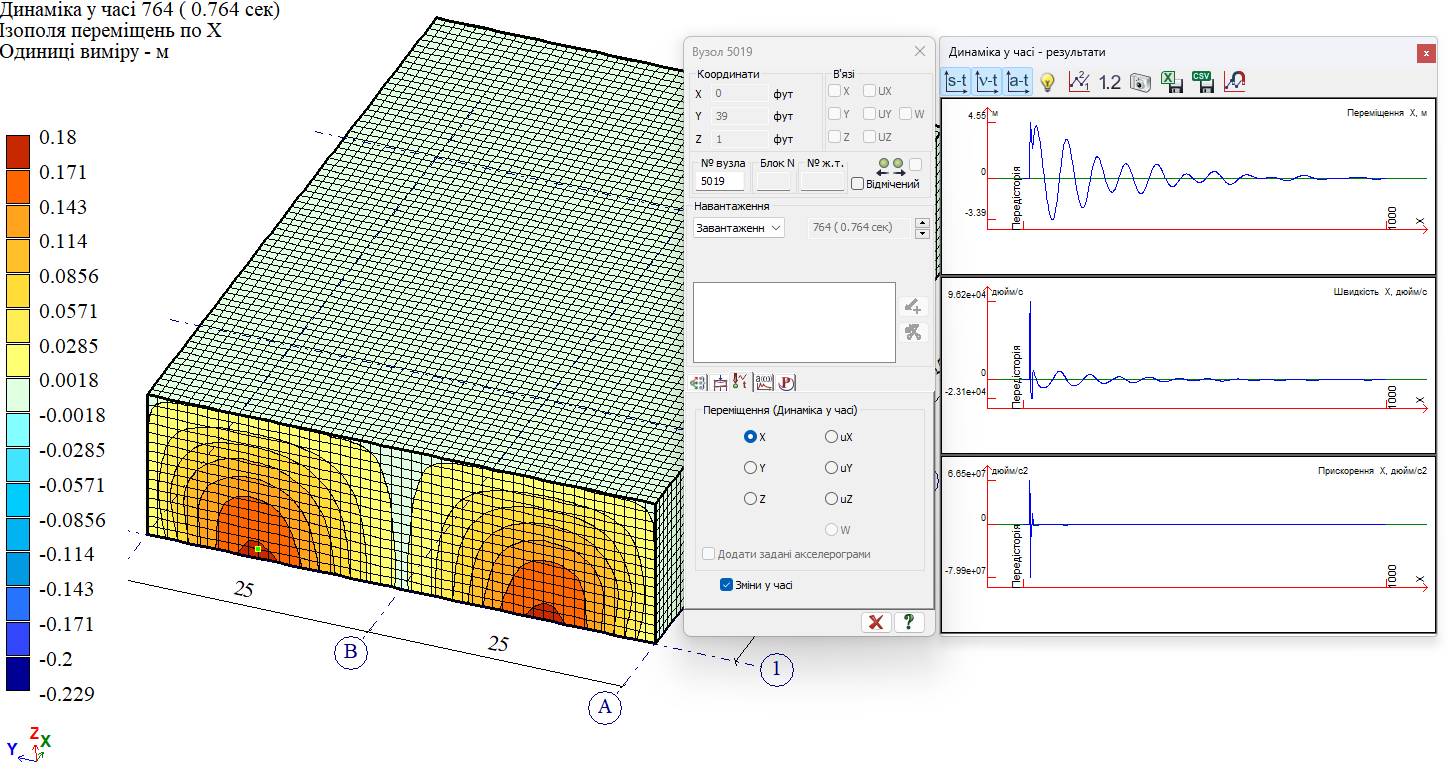
Task: Switch to the a(ω) spectrum tab
Action: pyautogui.click(x=763, y=381)
